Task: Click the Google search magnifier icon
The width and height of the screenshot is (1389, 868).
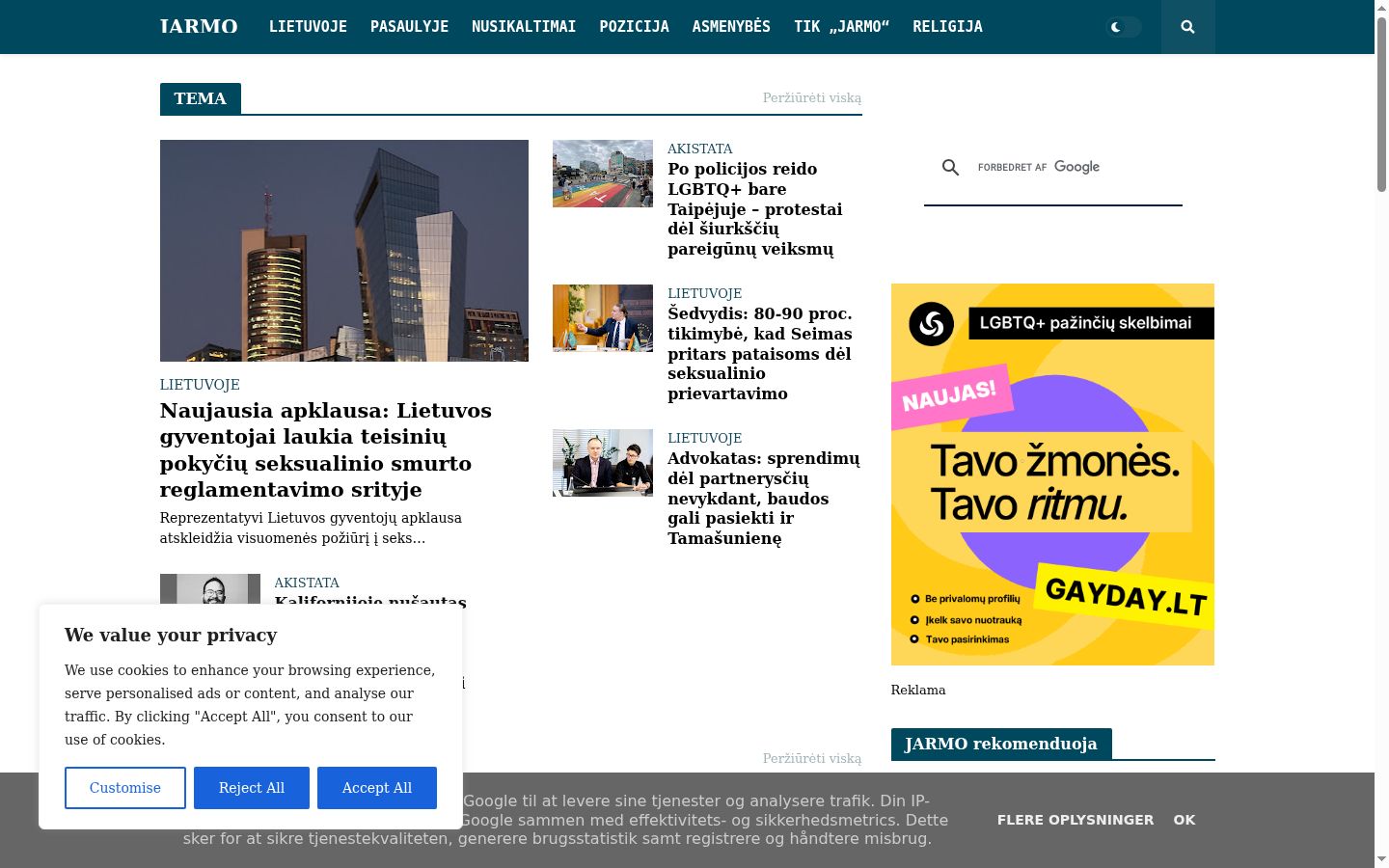Action: coord(950,168)
